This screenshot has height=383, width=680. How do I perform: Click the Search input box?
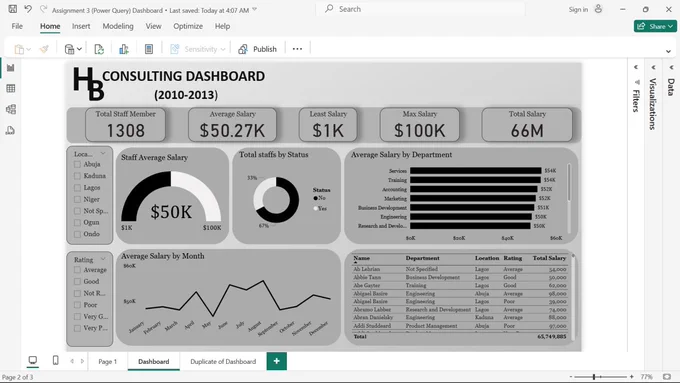coord(421,9)
